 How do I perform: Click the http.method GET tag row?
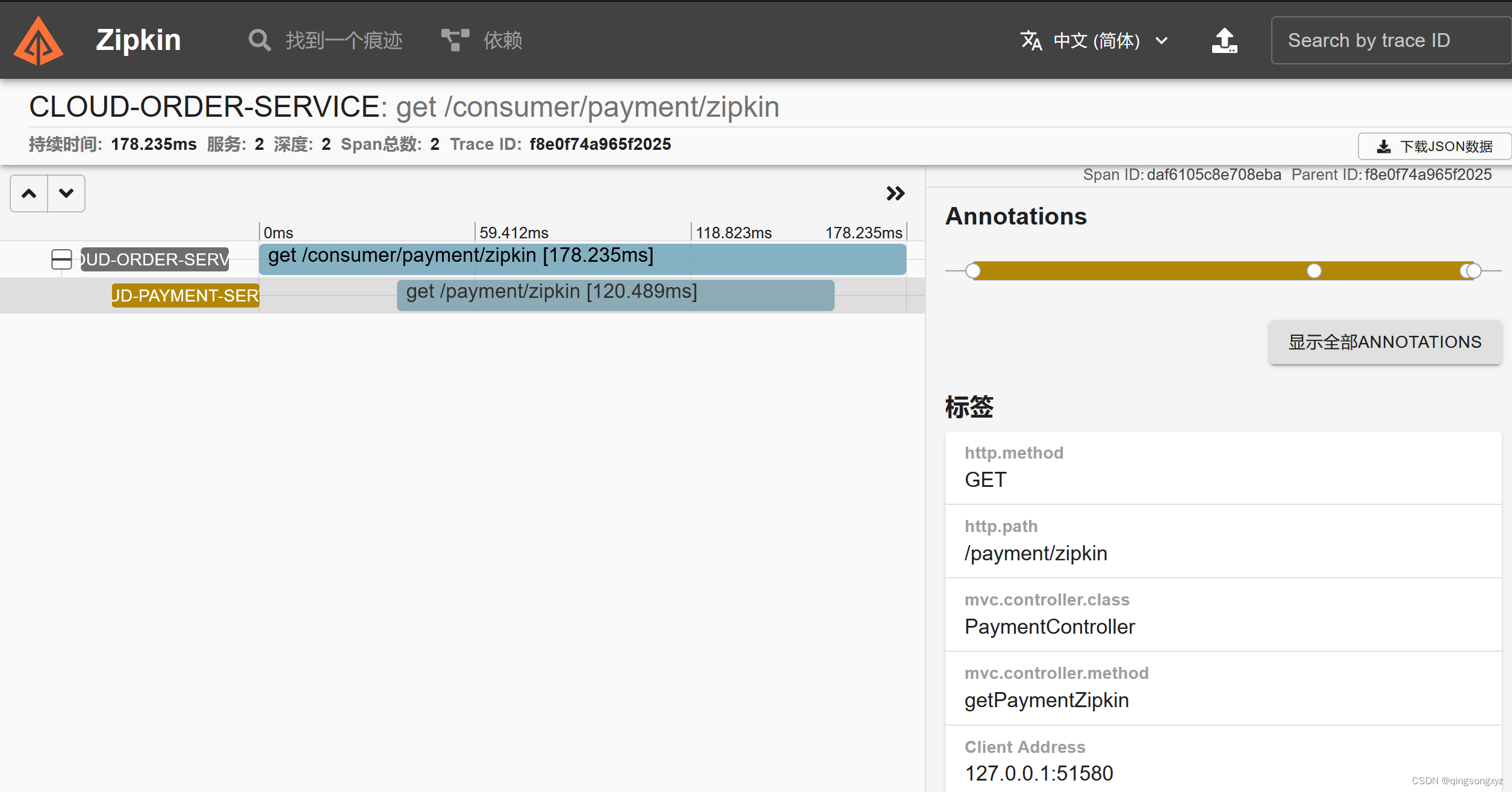coord(1223,468)
